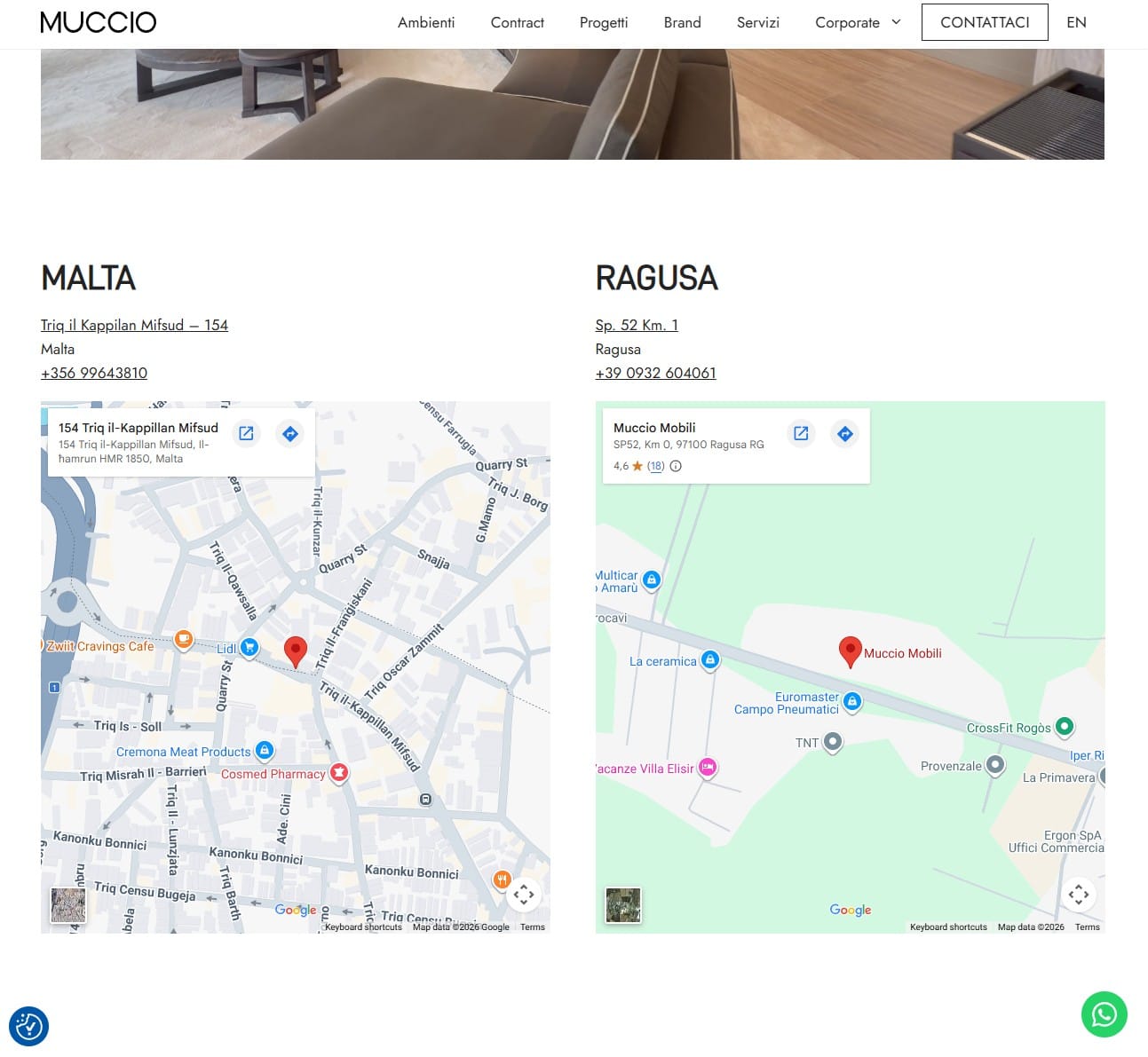This screenshot has width=1148, height=1057.
Task: Select the Vacanze Villa Elisir hotel marker
Action: pos(708,768)
